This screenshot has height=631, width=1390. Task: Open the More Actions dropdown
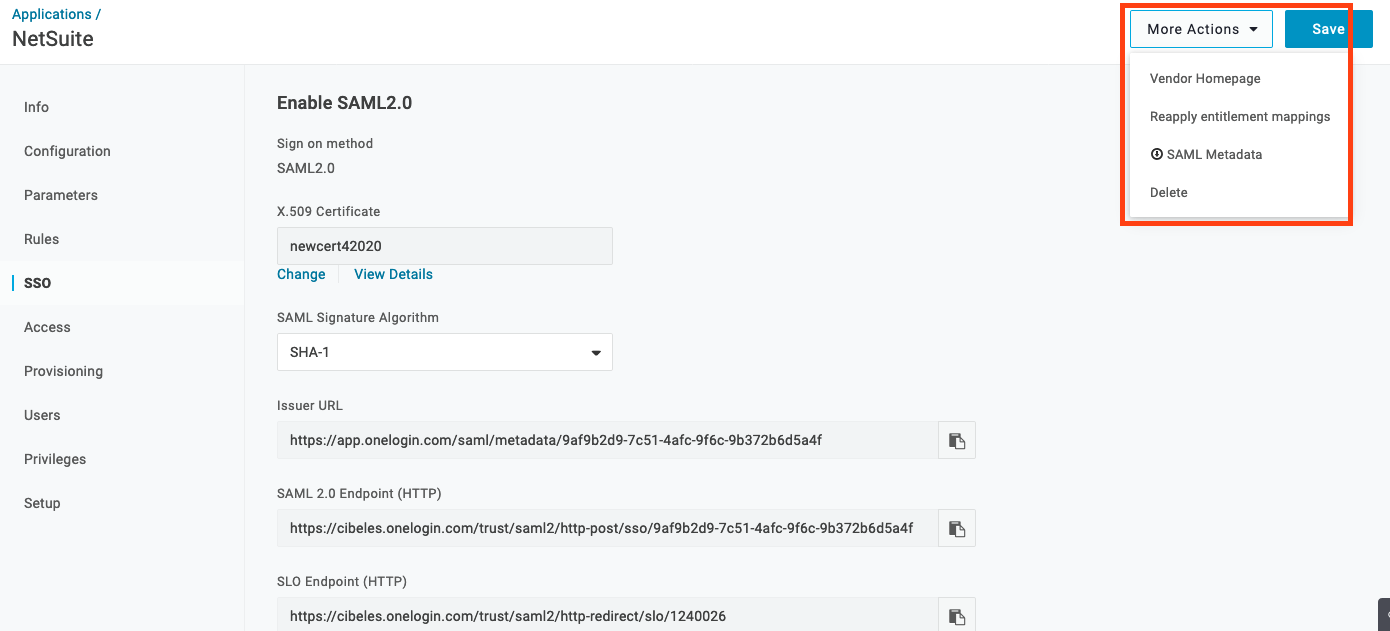tap(1200, 29)
